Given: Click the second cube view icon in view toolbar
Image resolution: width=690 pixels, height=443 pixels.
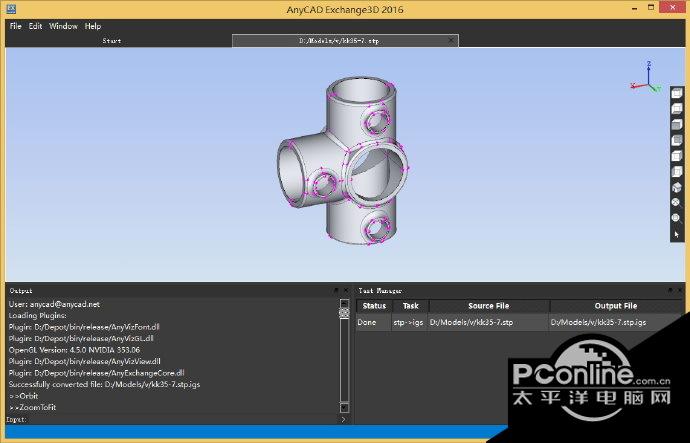Looking at the screenshot, I should [677, 109].
